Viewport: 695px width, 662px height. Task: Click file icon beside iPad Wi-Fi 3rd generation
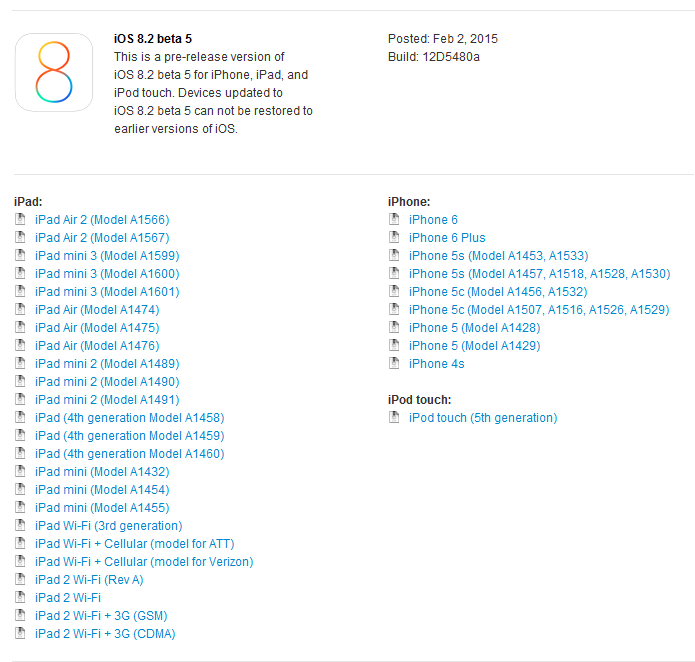tap(20, 526)
